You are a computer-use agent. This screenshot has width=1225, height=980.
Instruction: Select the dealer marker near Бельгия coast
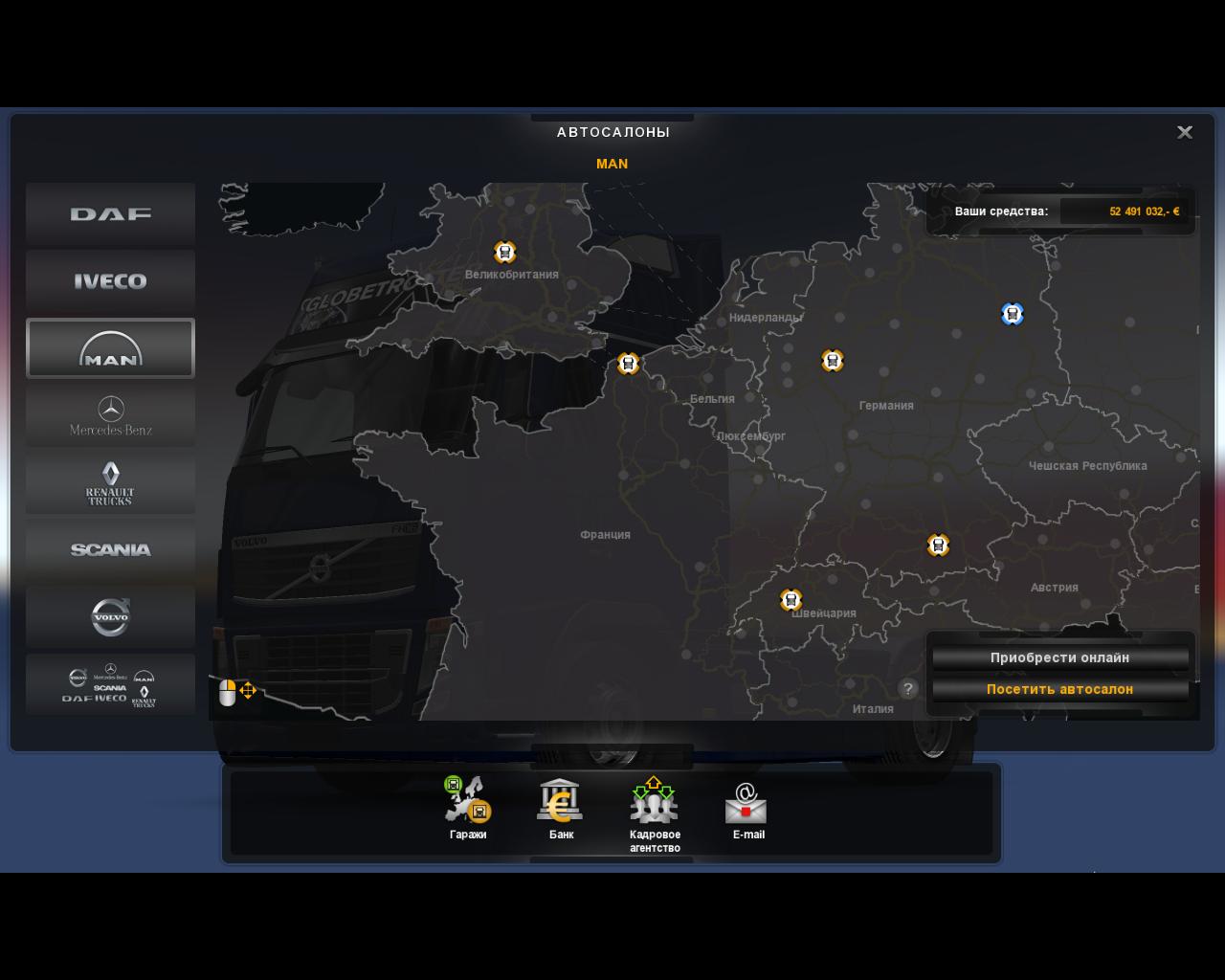tap(628, 364)
